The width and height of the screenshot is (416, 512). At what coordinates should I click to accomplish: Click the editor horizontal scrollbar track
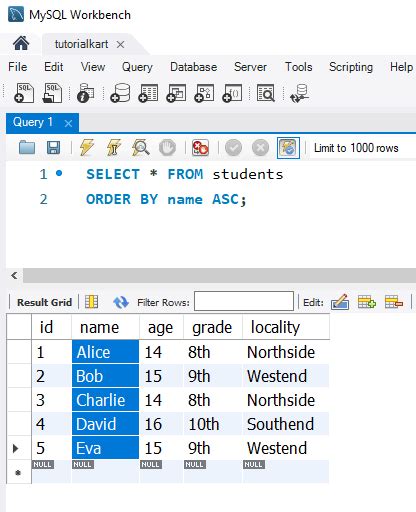[219, 276]
